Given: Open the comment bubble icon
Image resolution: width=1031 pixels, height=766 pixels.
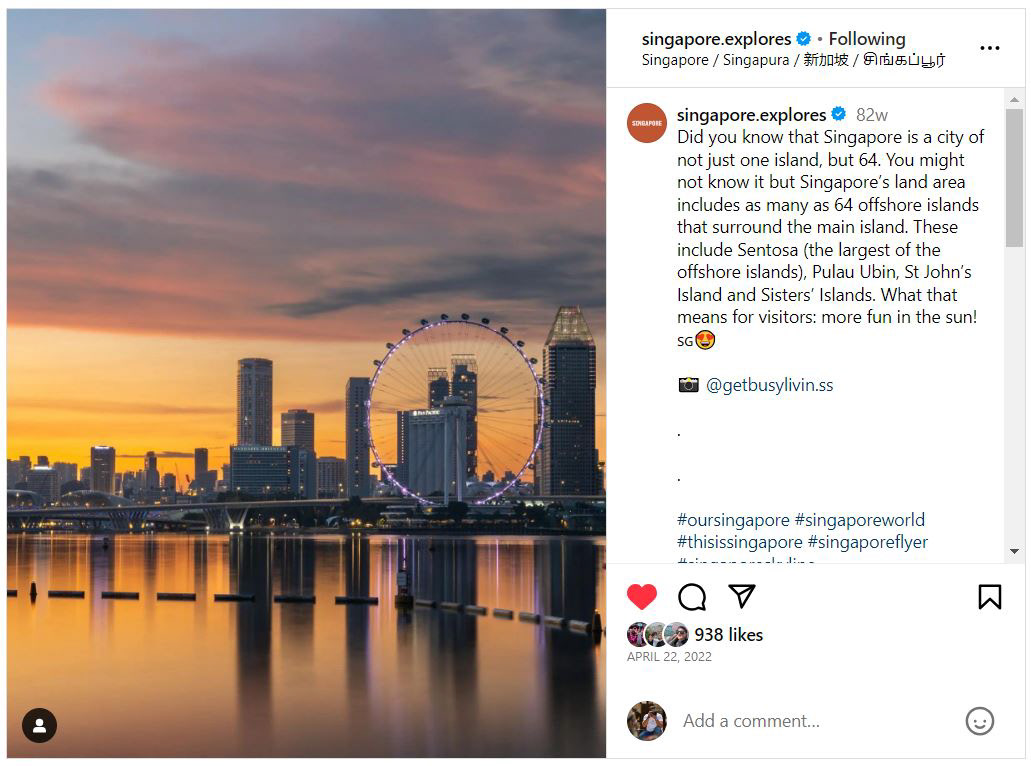Looking at the screenshot, I should point(692,597).
